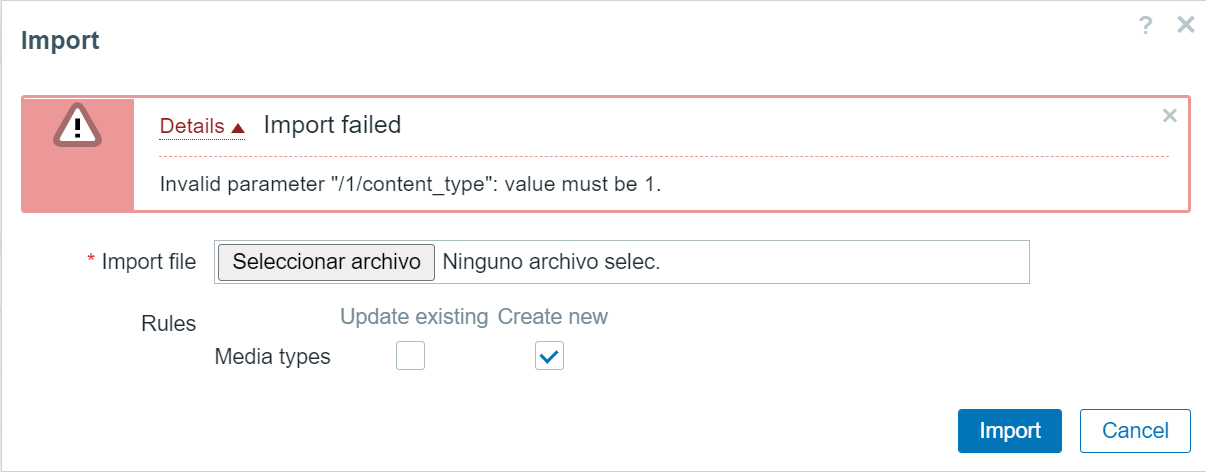
Task: Click the blue Import button
Action: [x=1010, y=431]
